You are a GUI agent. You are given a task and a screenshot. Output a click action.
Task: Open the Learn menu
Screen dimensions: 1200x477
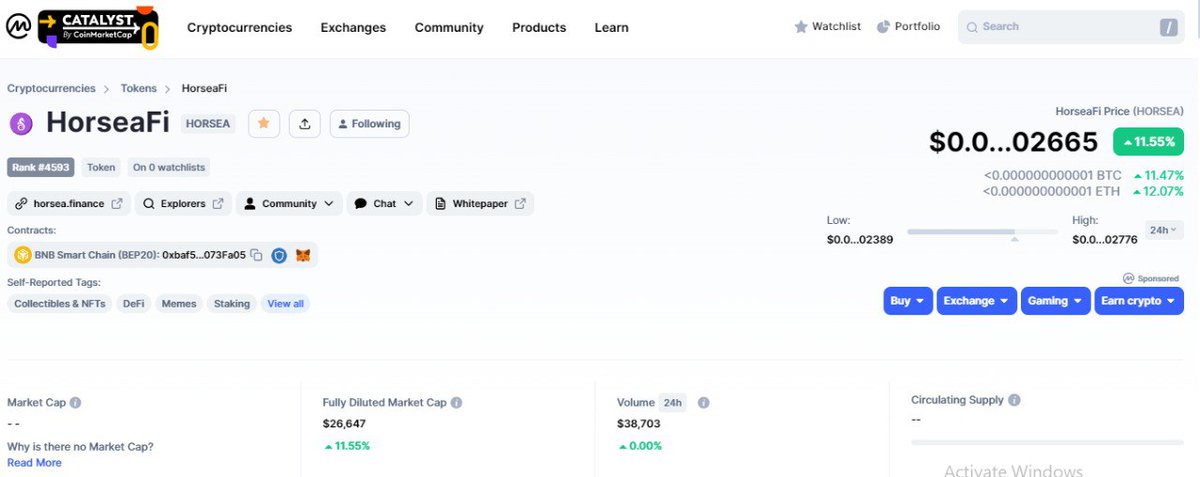pos(611,28)
